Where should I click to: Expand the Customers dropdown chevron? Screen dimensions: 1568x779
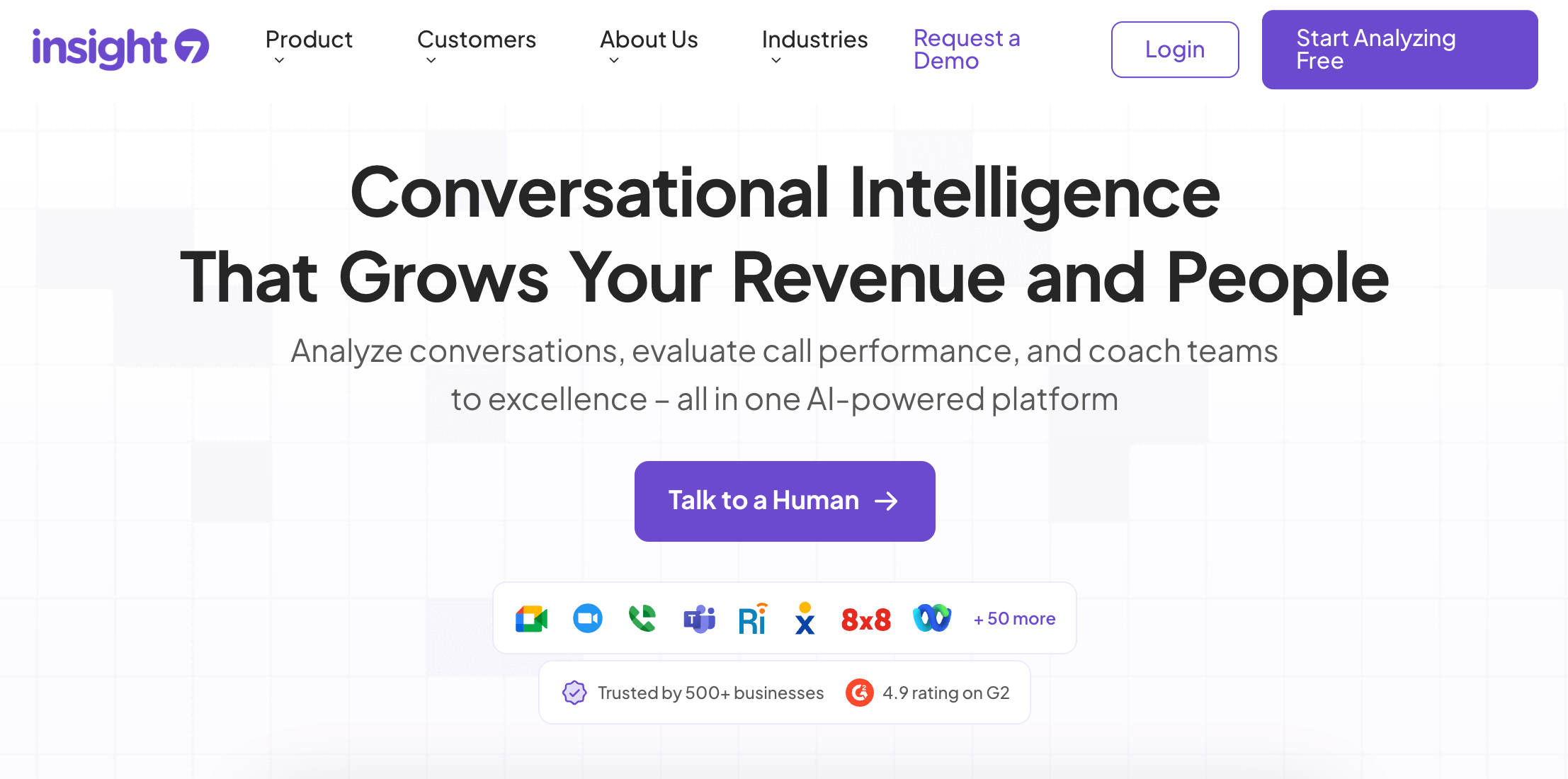click(x=431, y=61)
